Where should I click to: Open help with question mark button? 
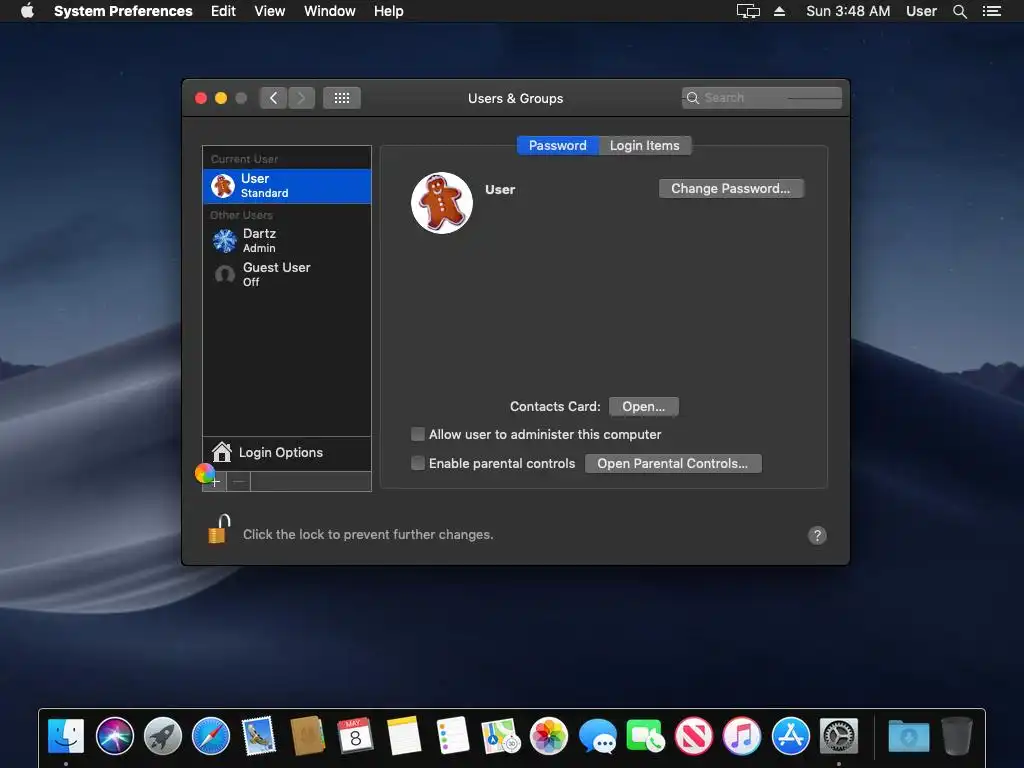point(817,536)
